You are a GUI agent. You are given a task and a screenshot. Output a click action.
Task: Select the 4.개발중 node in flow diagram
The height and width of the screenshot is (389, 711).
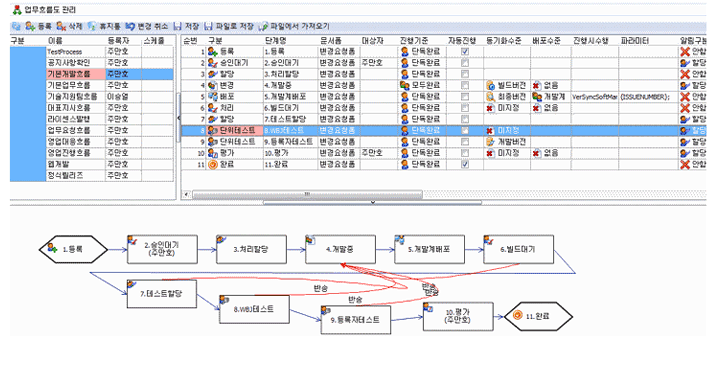click(x=340, y=249)
